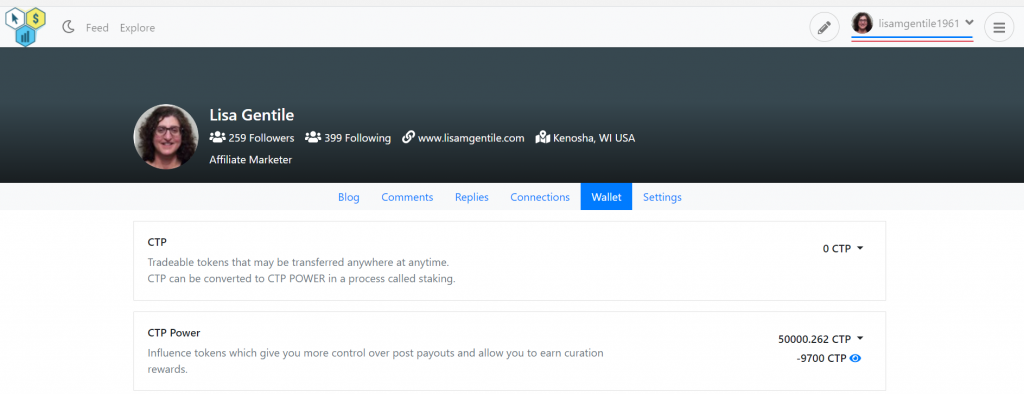1024x394 pixels.
Task: Toggle dark mode moon icon
Action: 69,27
